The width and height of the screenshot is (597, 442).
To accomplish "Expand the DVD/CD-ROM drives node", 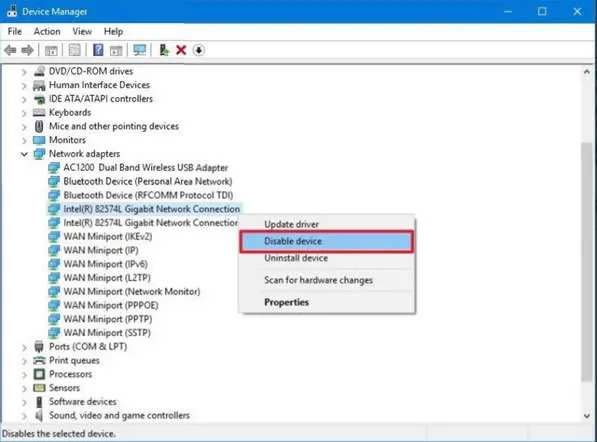I will pos(24,72).
